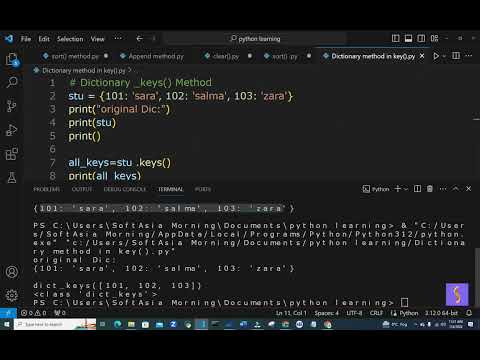
Task: Kill terminal with trash icon
Action: click(430, 189)
